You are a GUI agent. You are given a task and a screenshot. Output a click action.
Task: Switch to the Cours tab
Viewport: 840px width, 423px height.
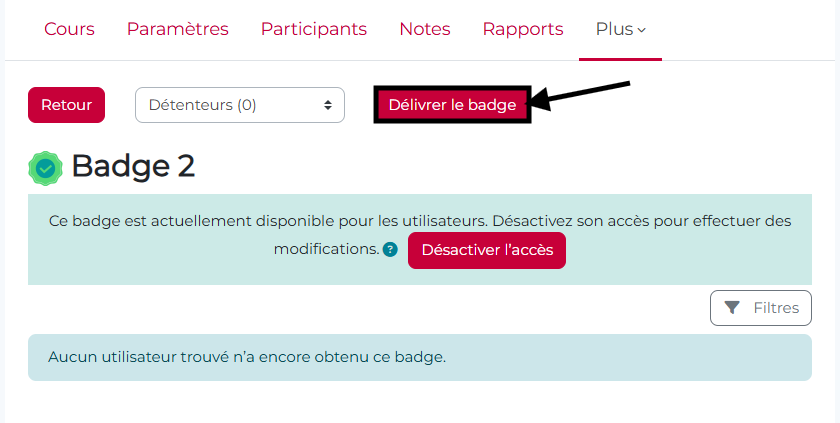pos(69,29)
